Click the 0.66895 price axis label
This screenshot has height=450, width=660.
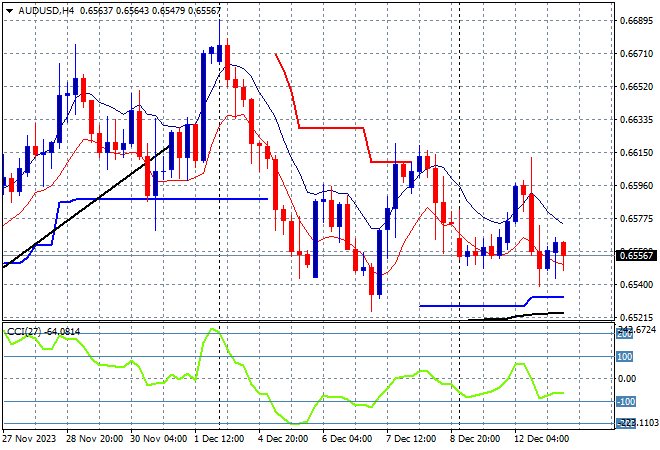pos(635,20)
